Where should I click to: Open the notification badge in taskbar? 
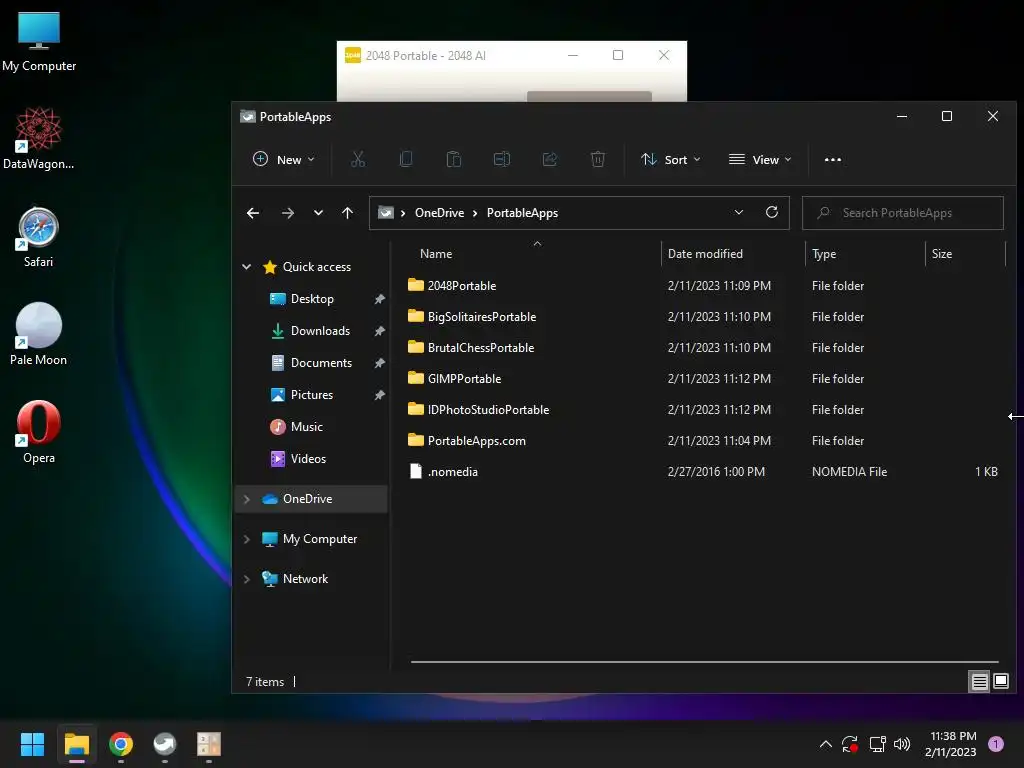996,744
